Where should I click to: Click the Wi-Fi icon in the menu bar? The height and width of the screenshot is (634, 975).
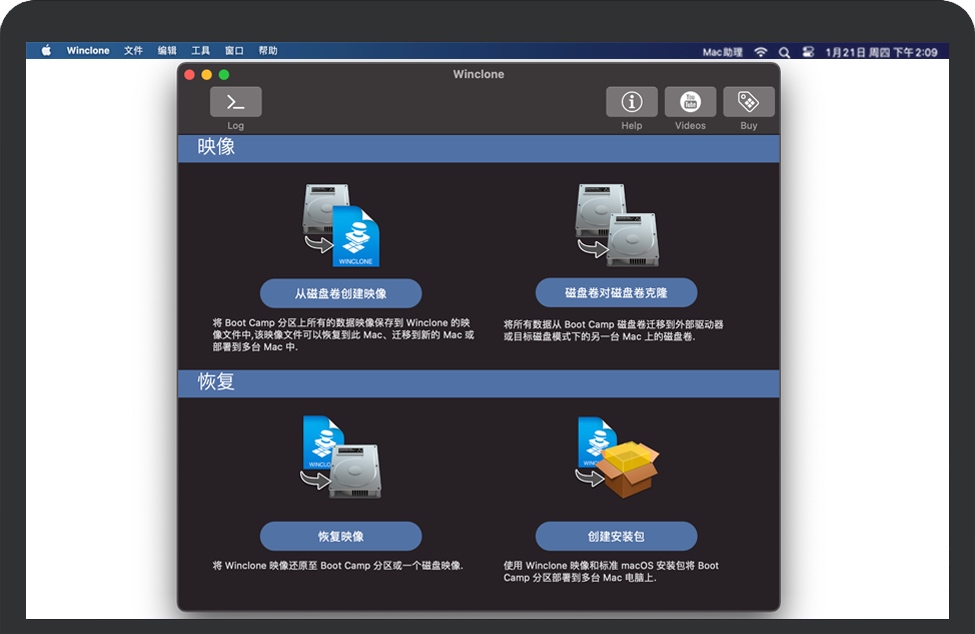[x=761, y=49]
